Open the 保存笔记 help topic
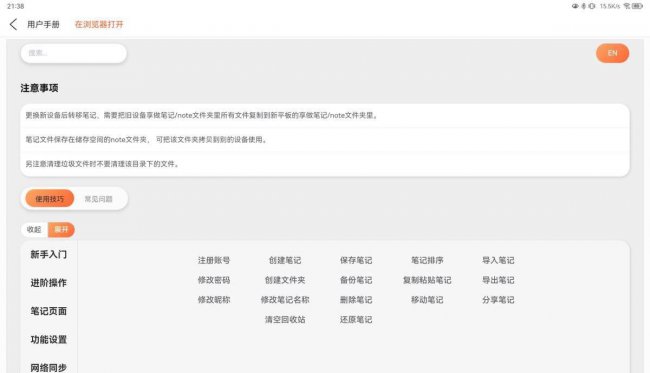650x373 pixels. (356, 260)
